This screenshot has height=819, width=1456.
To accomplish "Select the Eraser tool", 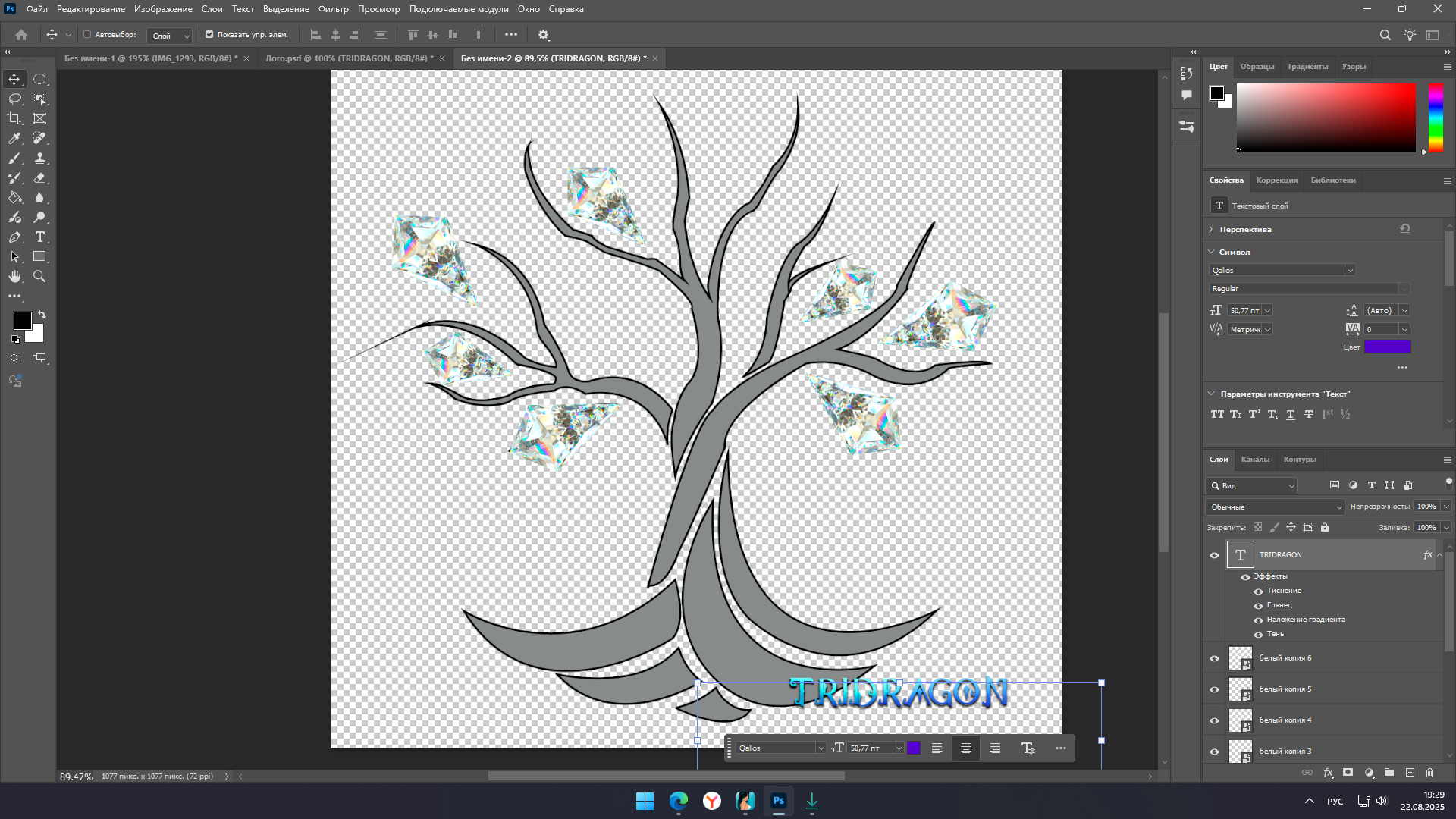I will point(39,178).
